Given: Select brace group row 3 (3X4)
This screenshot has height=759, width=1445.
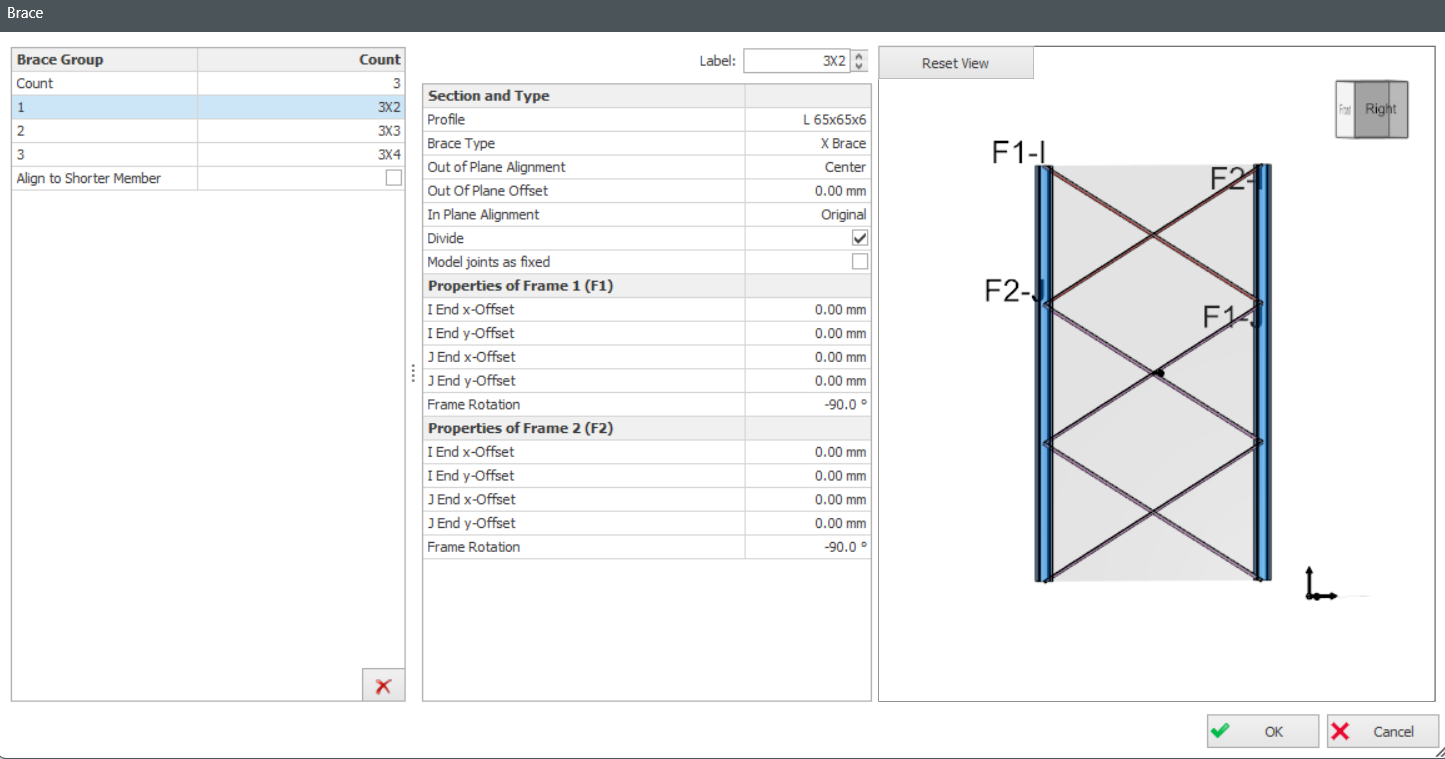Looking at the screenshot, I should click(x=208, y=155).
